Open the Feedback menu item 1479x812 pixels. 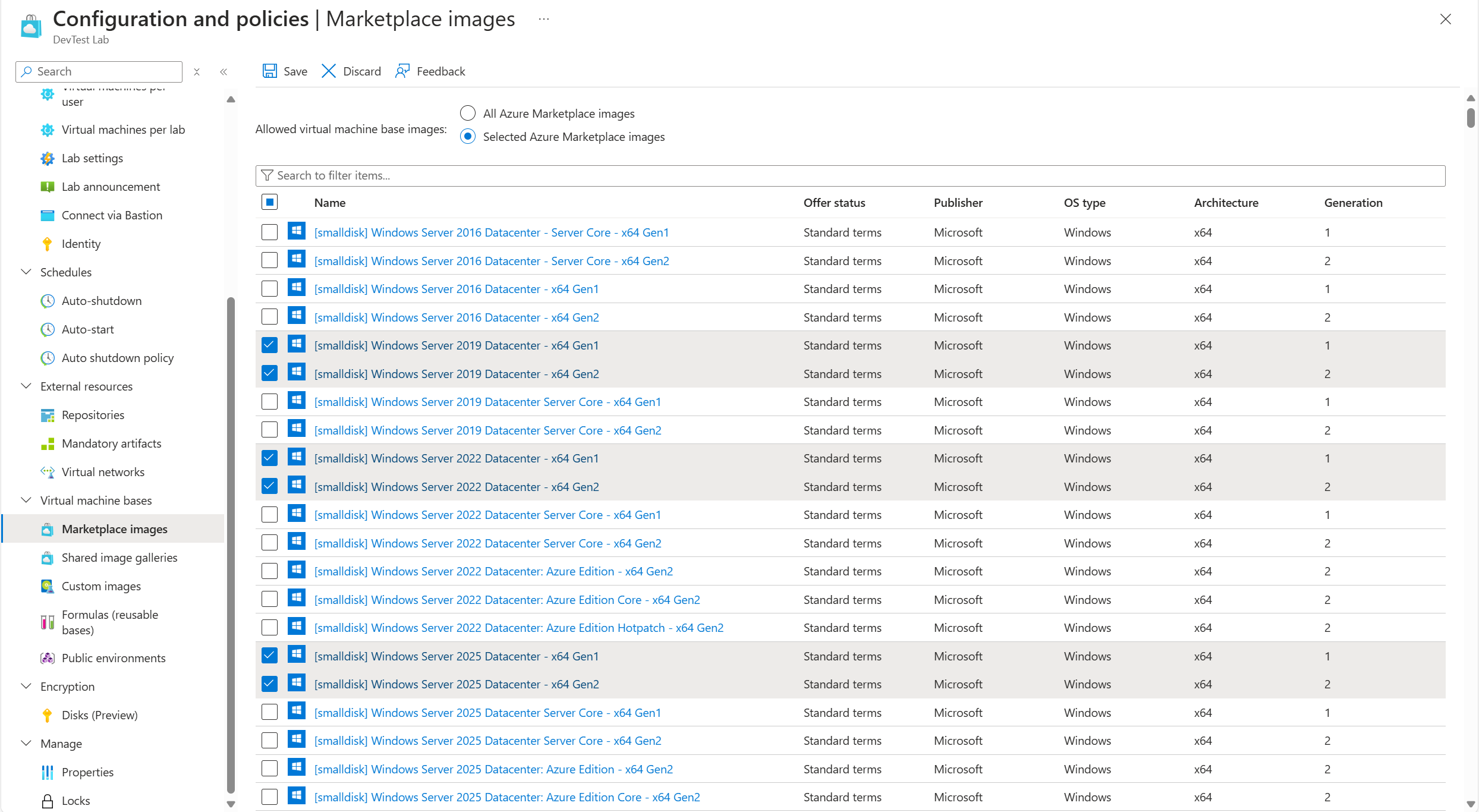point(430,70)
